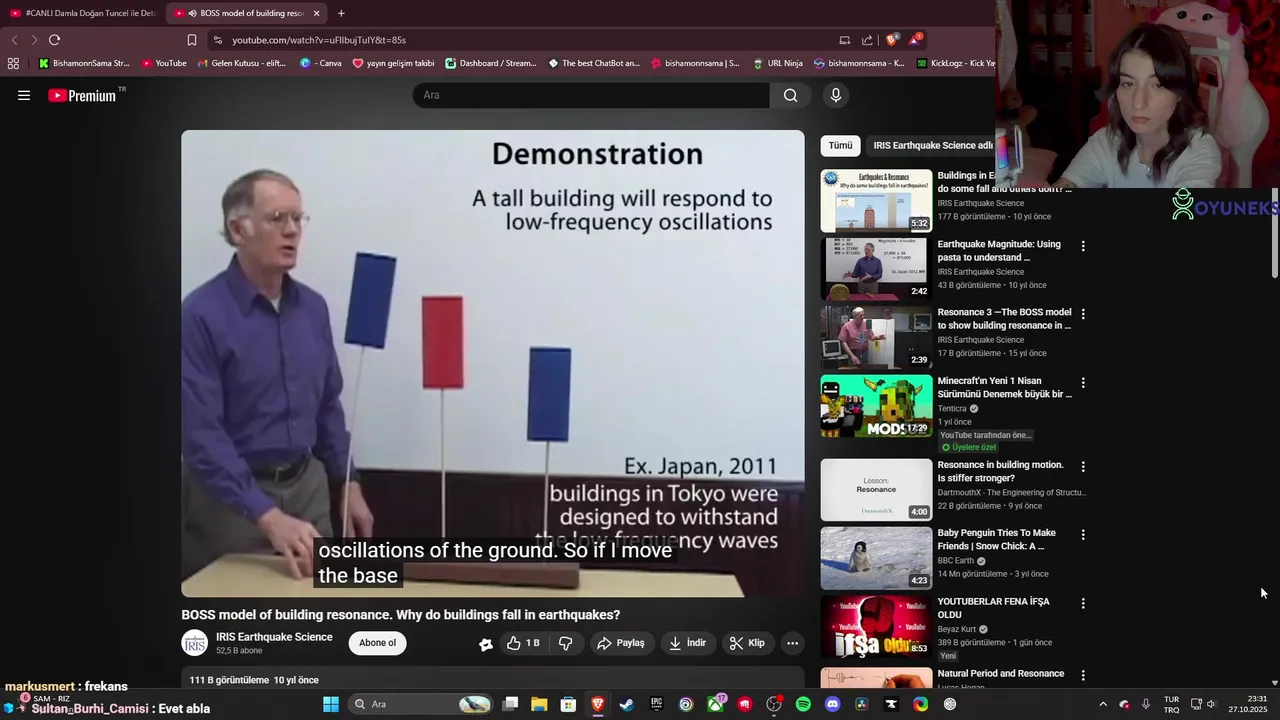Share this page from address bar
1280x720 pixels.
[867, 40]
